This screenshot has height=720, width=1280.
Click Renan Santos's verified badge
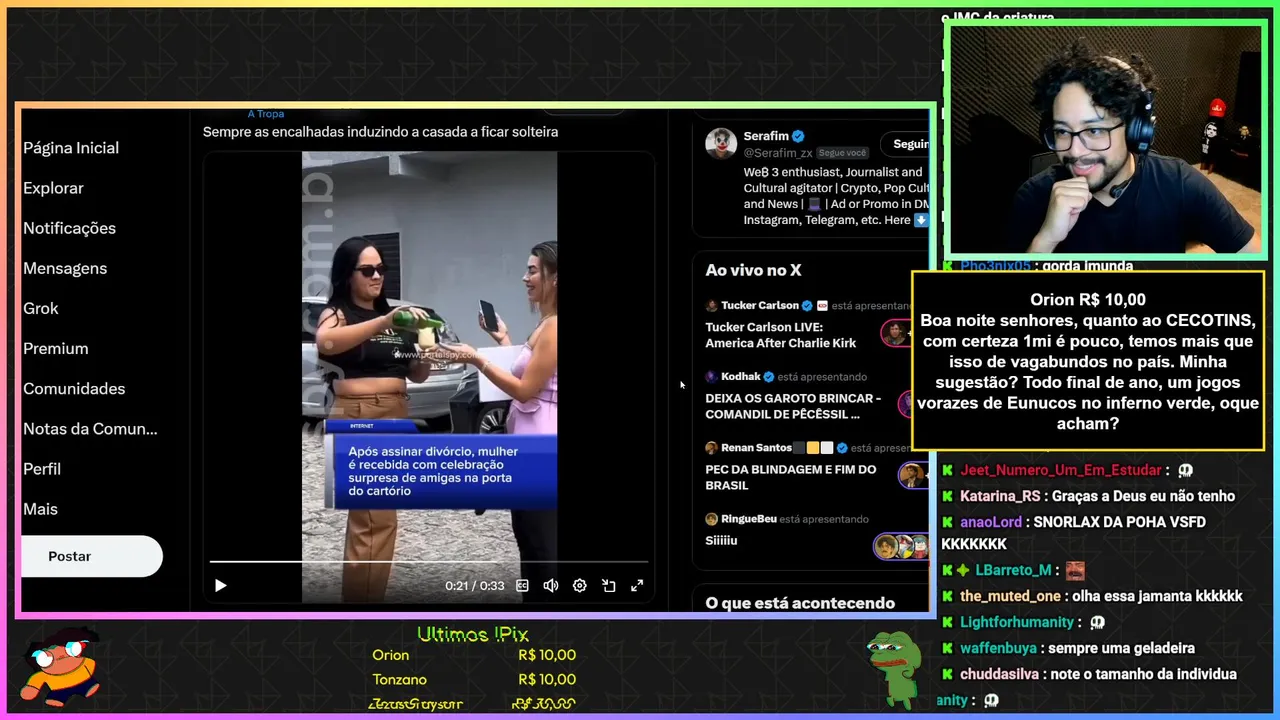coord(842,448)
